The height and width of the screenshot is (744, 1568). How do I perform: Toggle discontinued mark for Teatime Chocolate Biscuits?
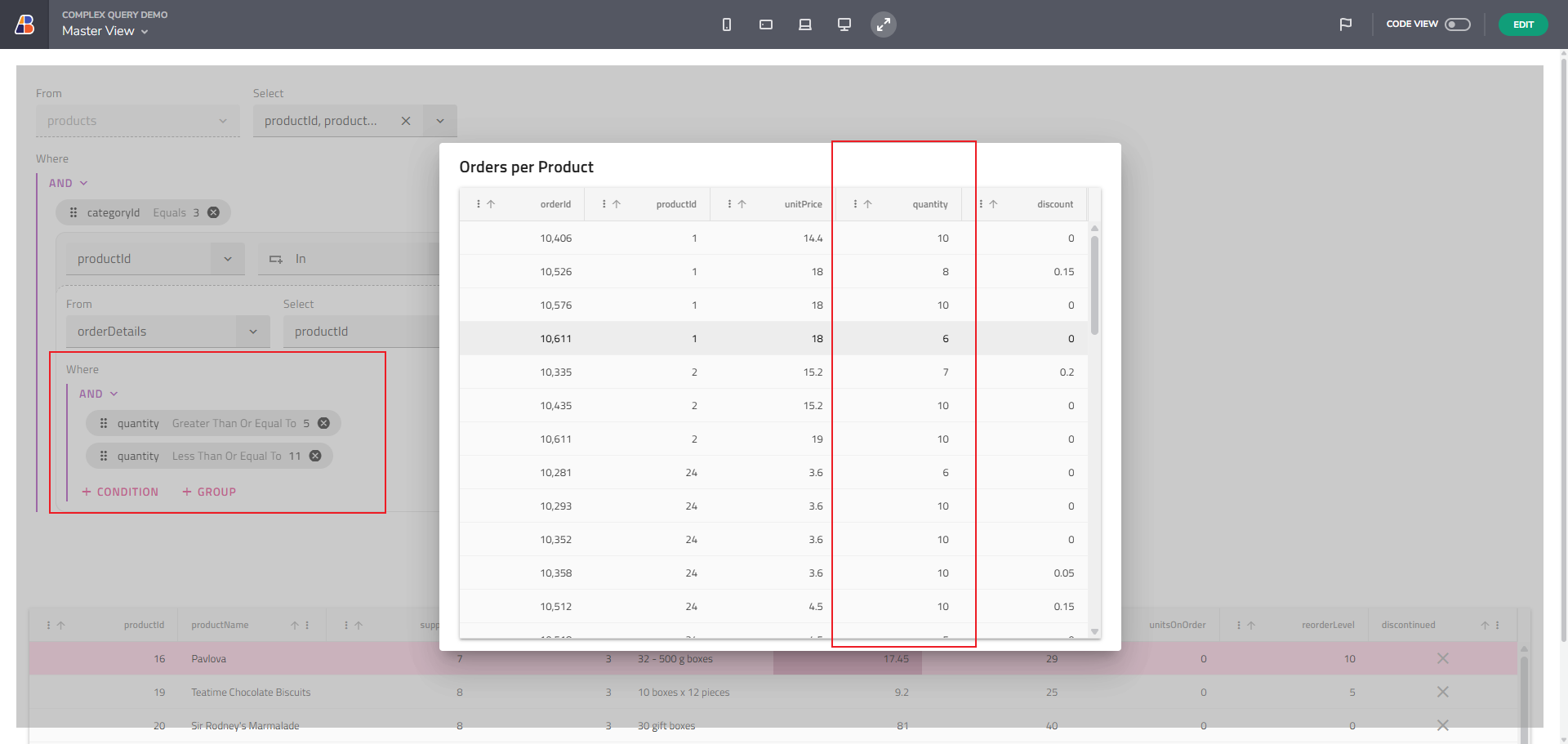[1442, 693]
